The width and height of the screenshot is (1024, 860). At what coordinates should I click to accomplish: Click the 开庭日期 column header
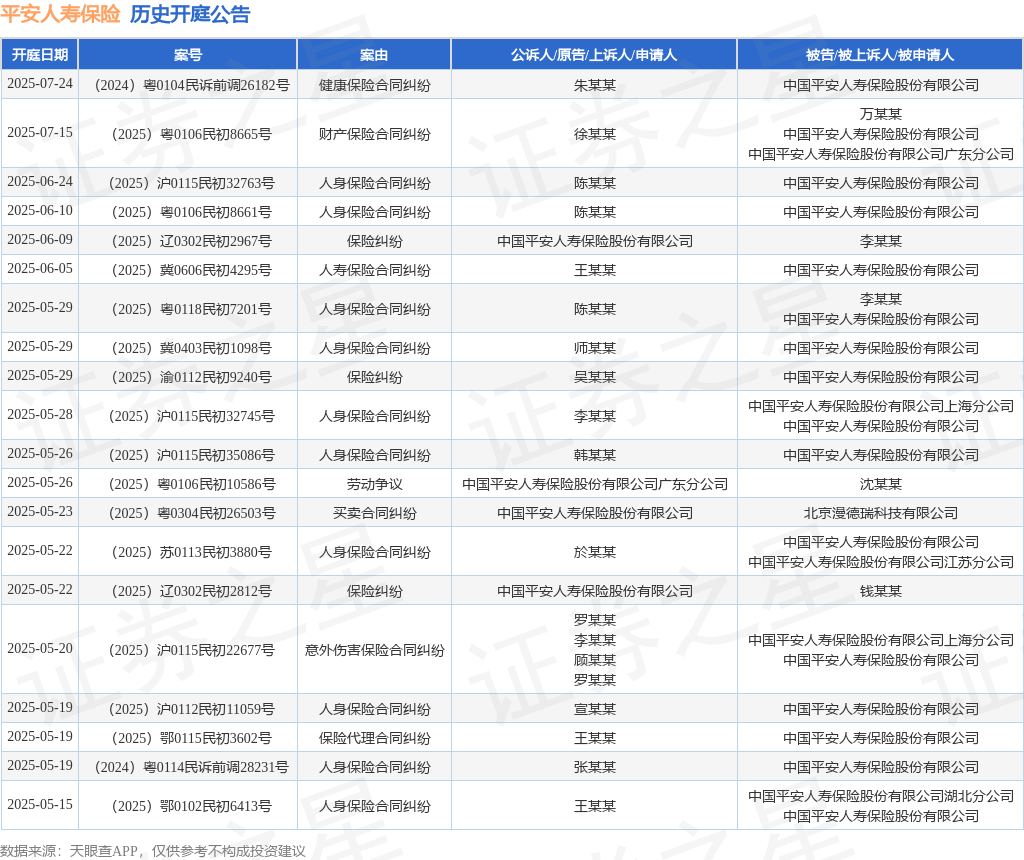point(40,55)
